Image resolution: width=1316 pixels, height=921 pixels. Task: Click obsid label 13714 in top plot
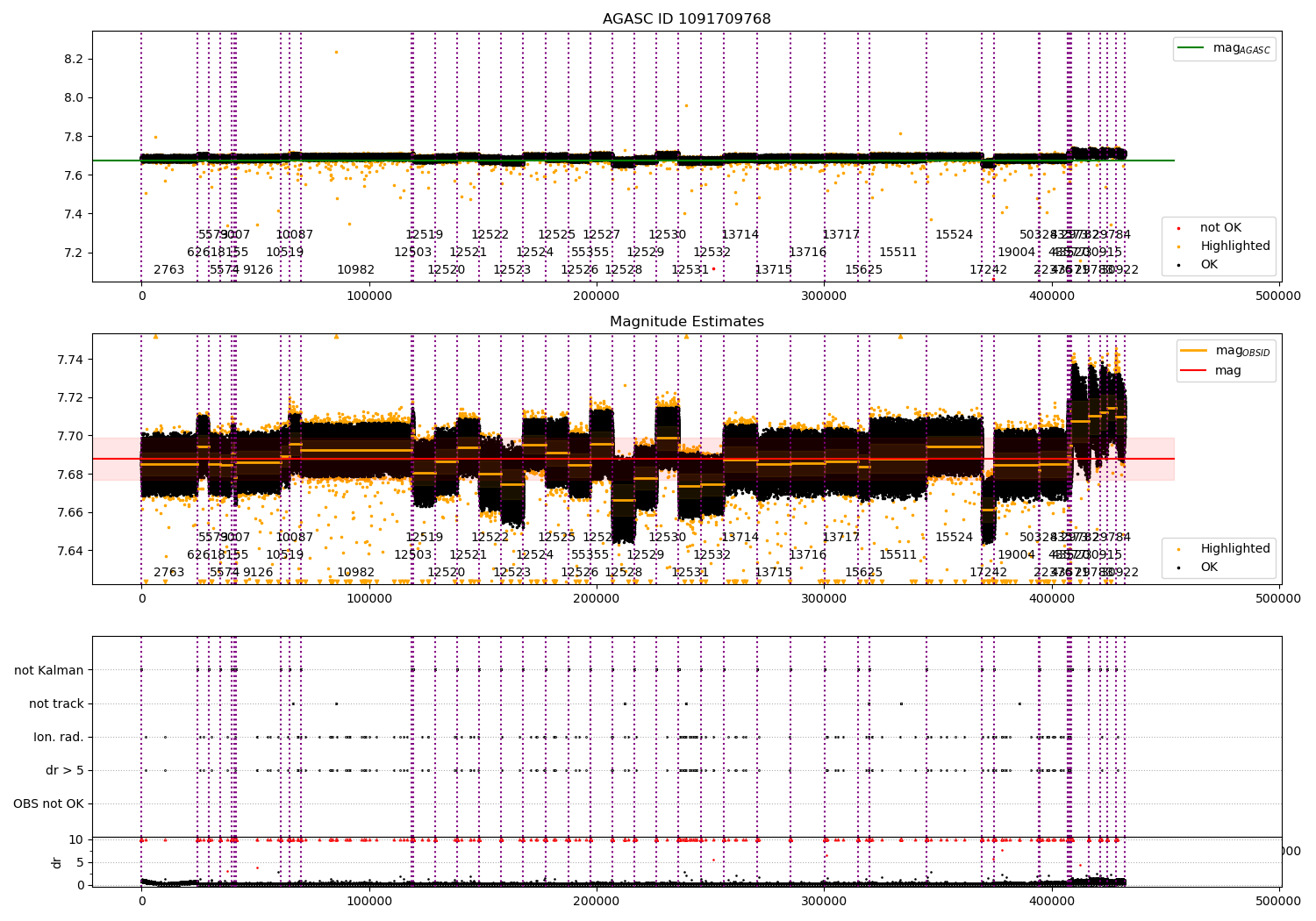740,235
